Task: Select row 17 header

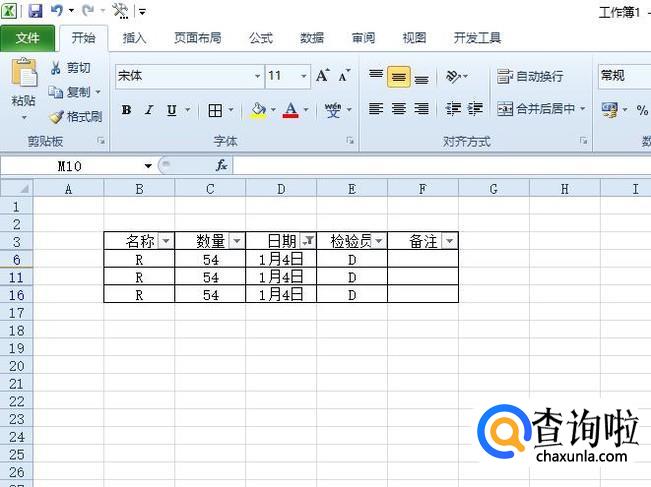Action: click(x=17, y=313)
